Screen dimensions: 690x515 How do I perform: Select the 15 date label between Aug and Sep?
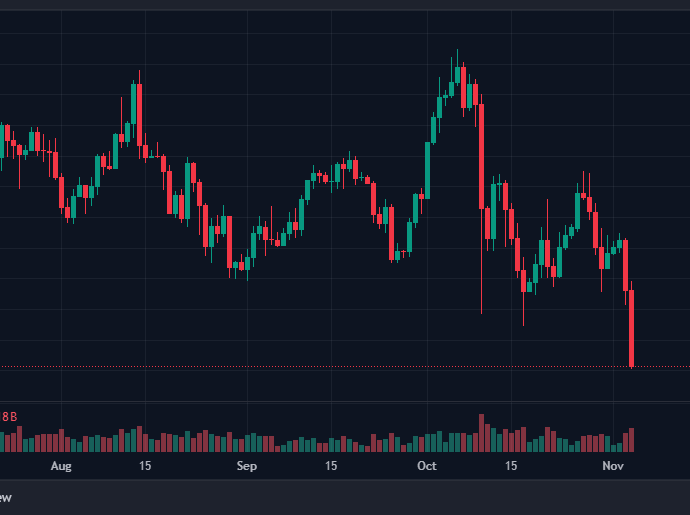coord(145,466)
